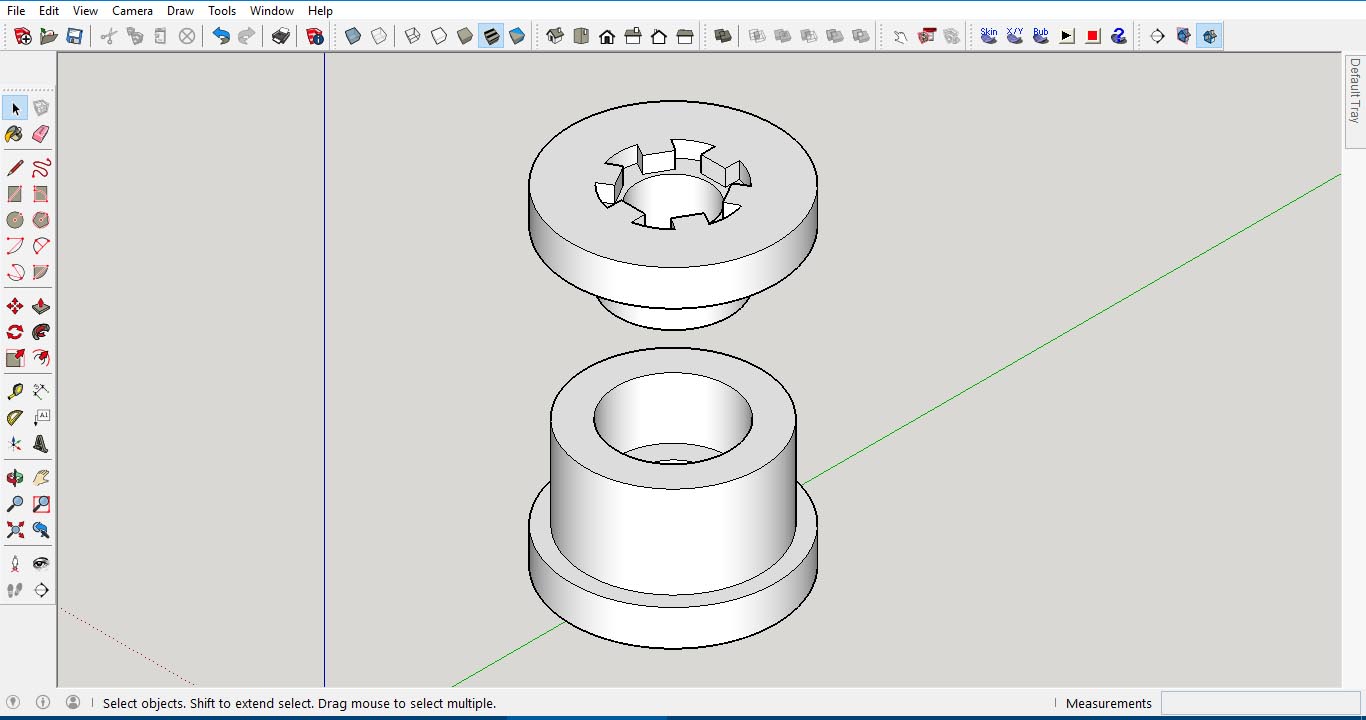Screen dimensions: 1366x720
Task: Enable X-ray face style
Action: [352, 35]
